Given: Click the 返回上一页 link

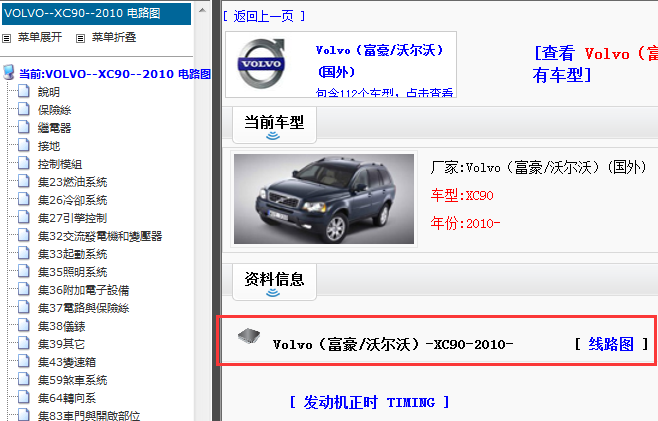Looking at the screenshot, I should pyautogui.click(x=264, y=16).
